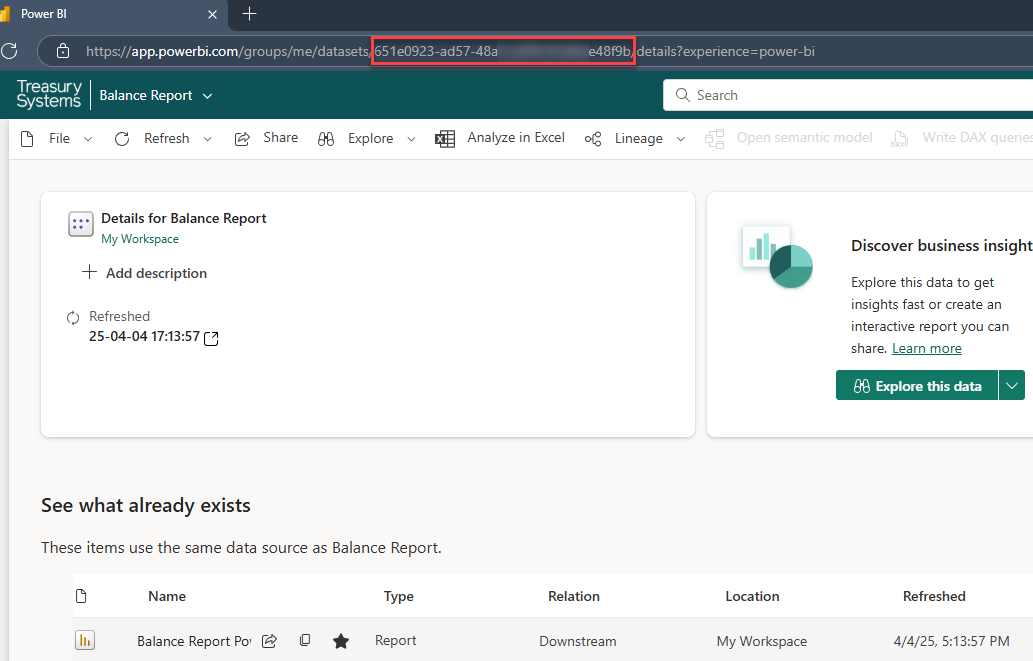1033x661 pixels.
Task: Close the Power BI browser tab
Action: [212, 14]
